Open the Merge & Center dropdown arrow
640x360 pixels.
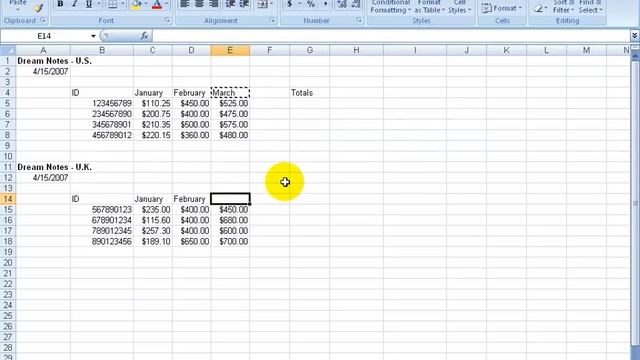271,4
